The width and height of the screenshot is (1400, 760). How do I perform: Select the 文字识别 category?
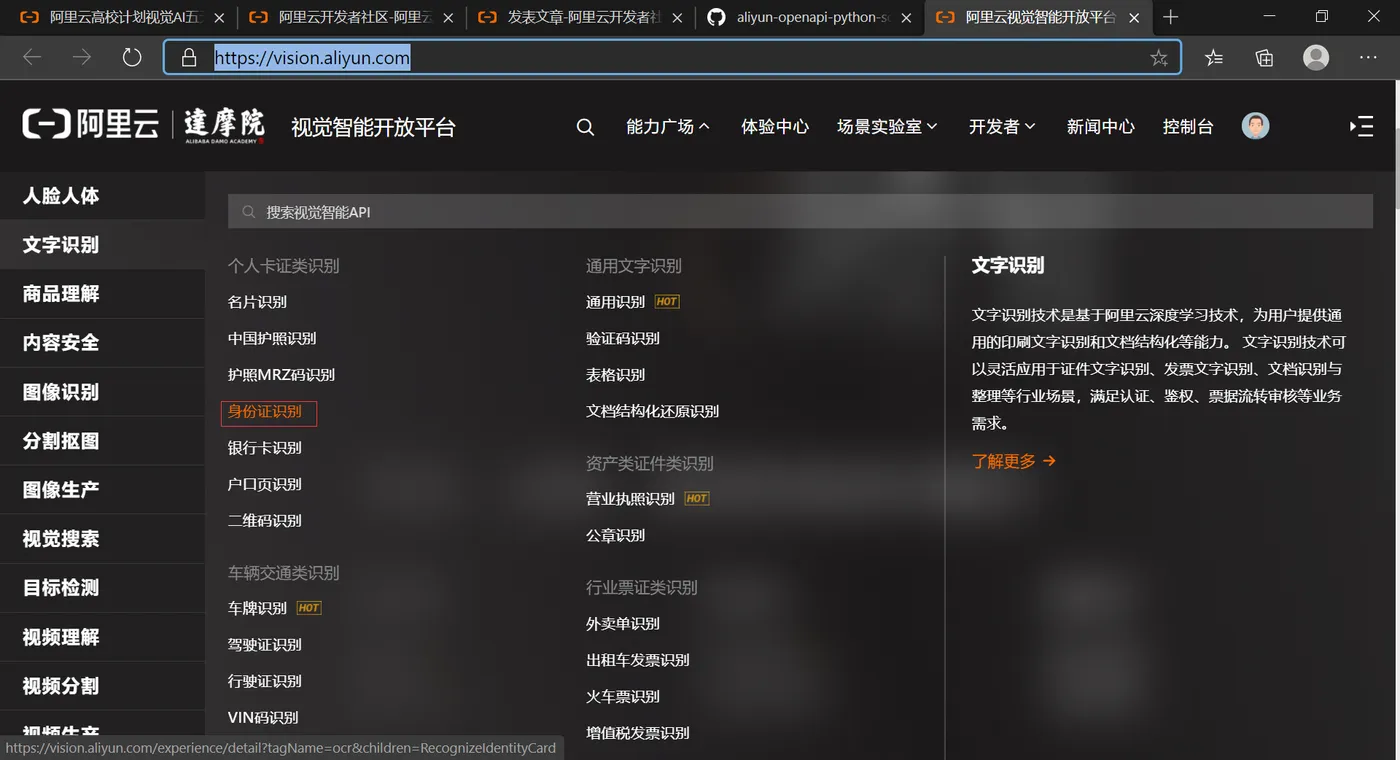[102, 245]
